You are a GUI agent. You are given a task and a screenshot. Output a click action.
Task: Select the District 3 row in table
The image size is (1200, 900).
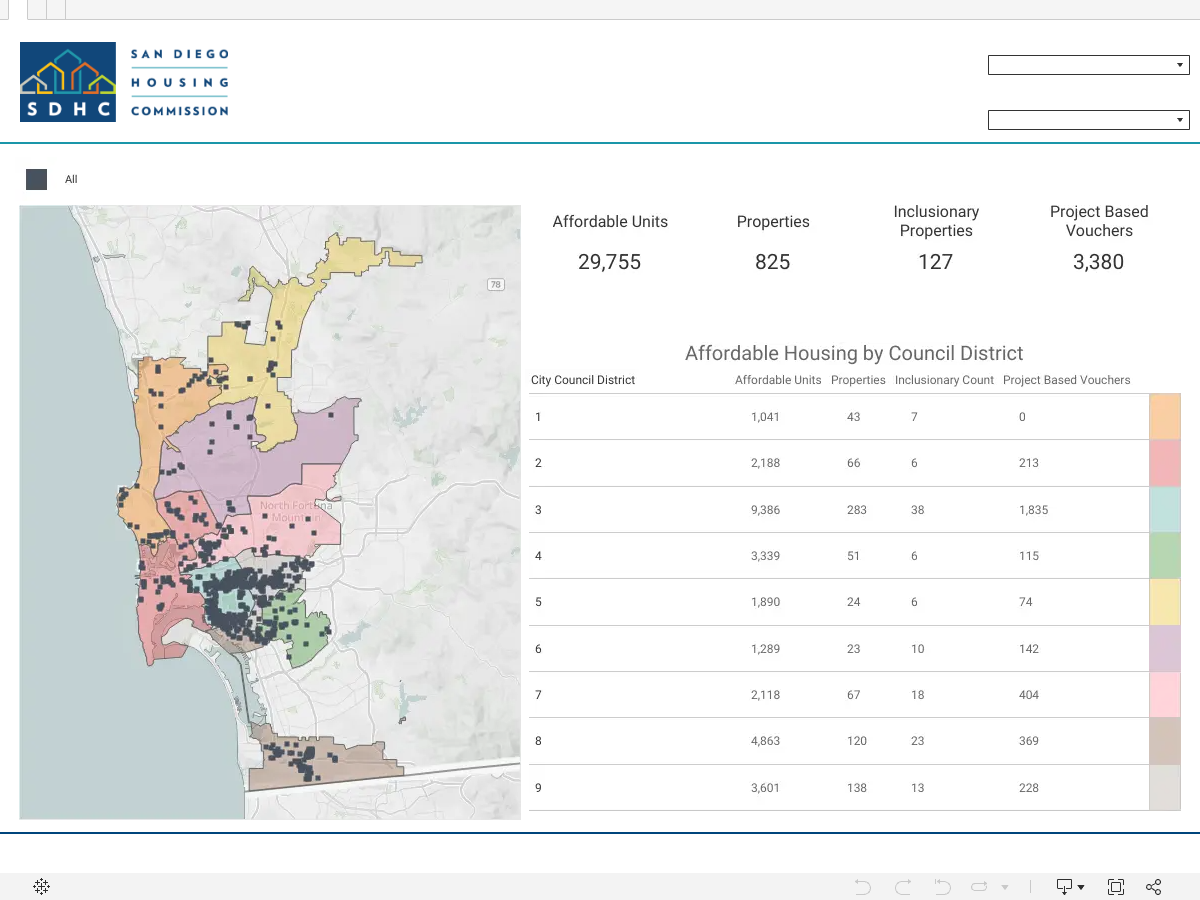(x=839, y=510)
